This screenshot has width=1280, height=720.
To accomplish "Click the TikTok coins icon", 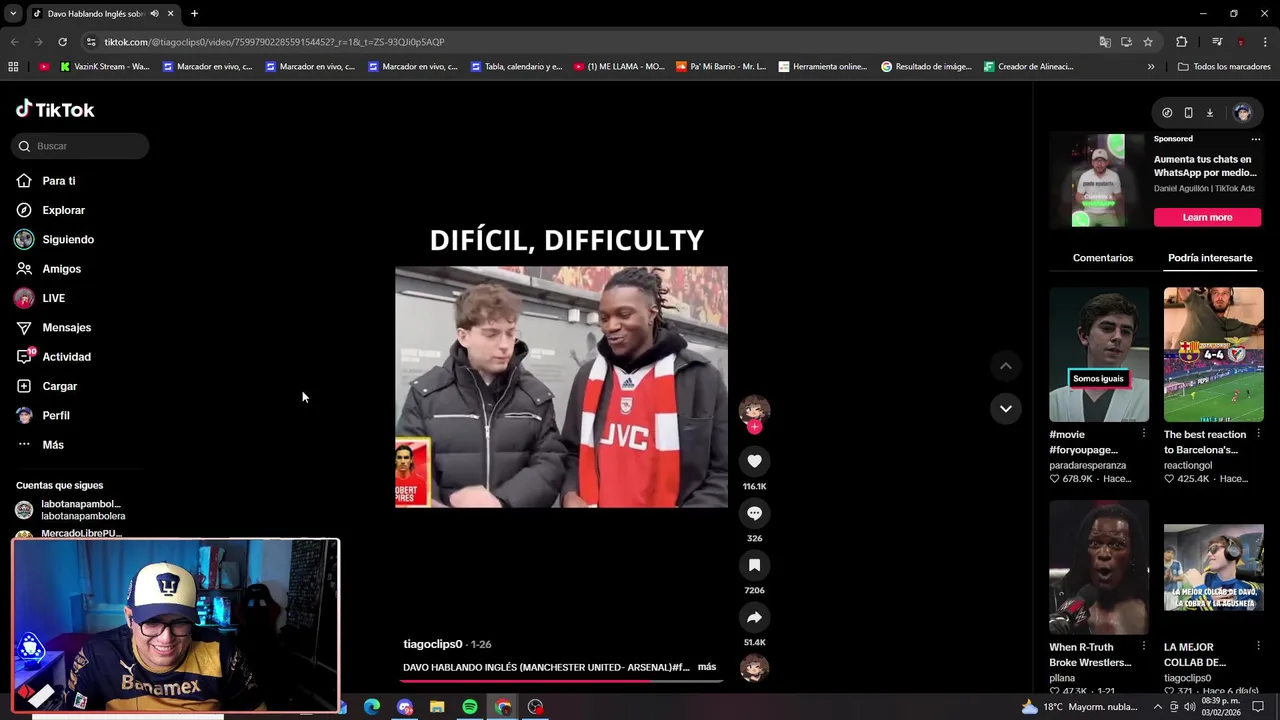I will coord(1167,113).
